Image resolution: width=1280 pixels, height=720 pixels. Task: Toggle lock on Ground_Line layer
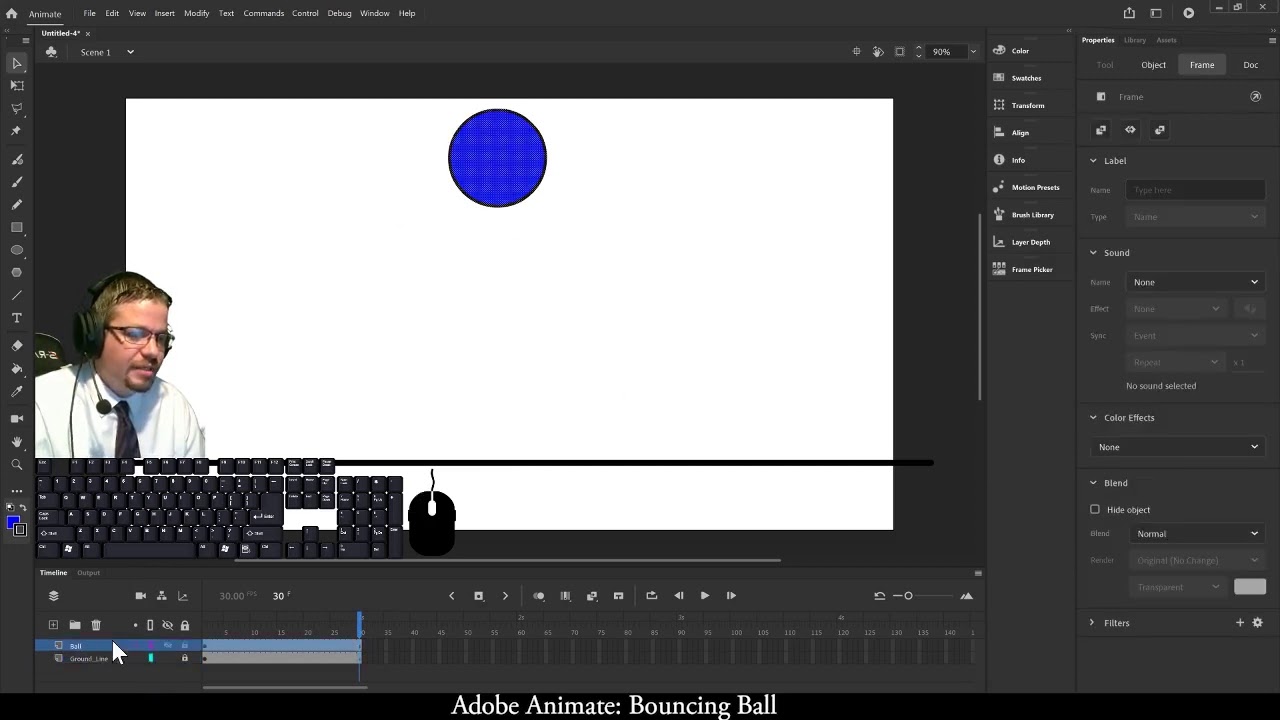184,658
